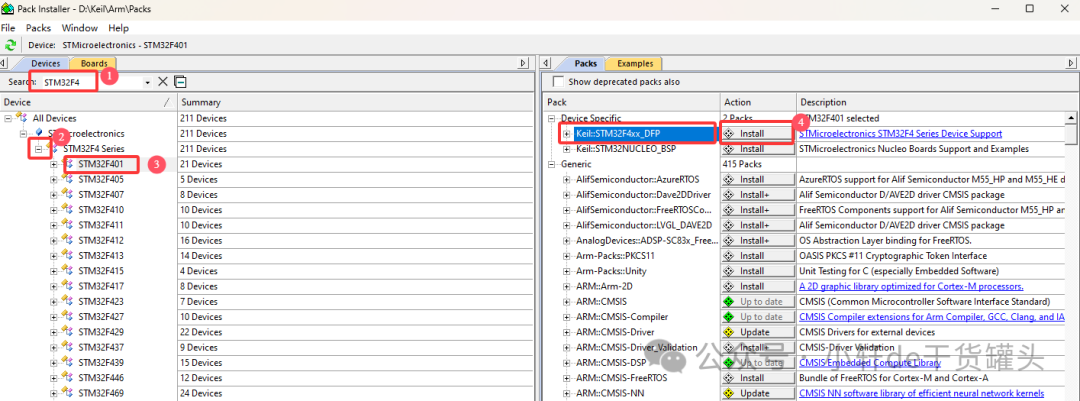This screenshot has width=1080, height=401.
Task: Collapse the STM32F4 Series node
Action: tap(39, 149)
